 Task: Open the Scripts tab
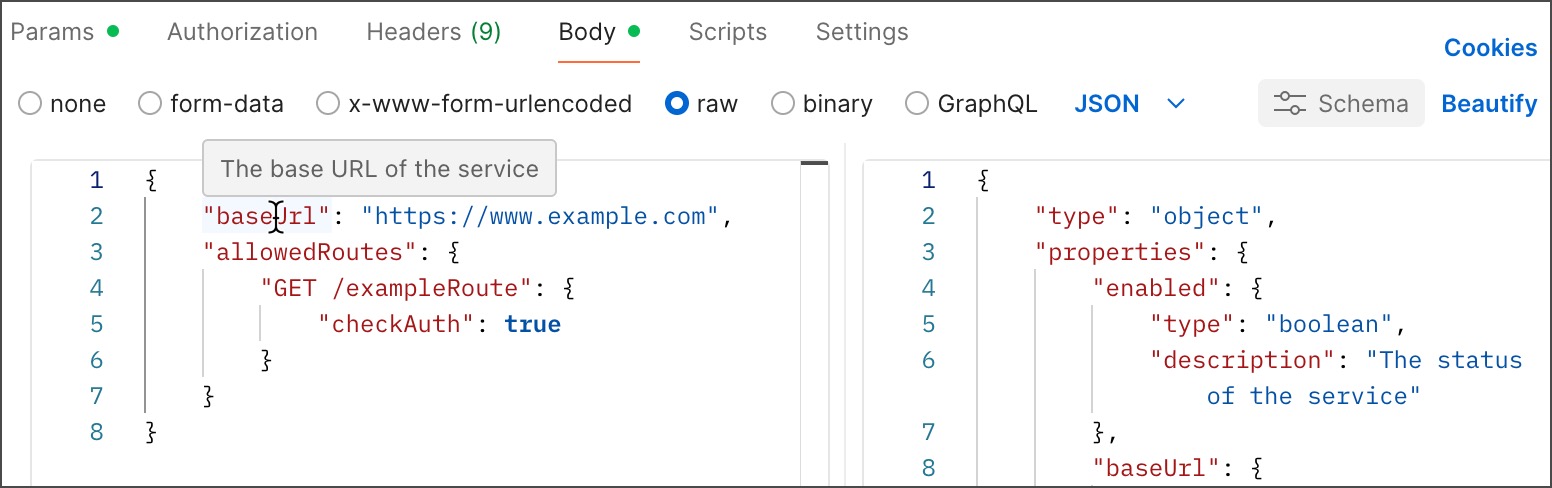(727, 32)
